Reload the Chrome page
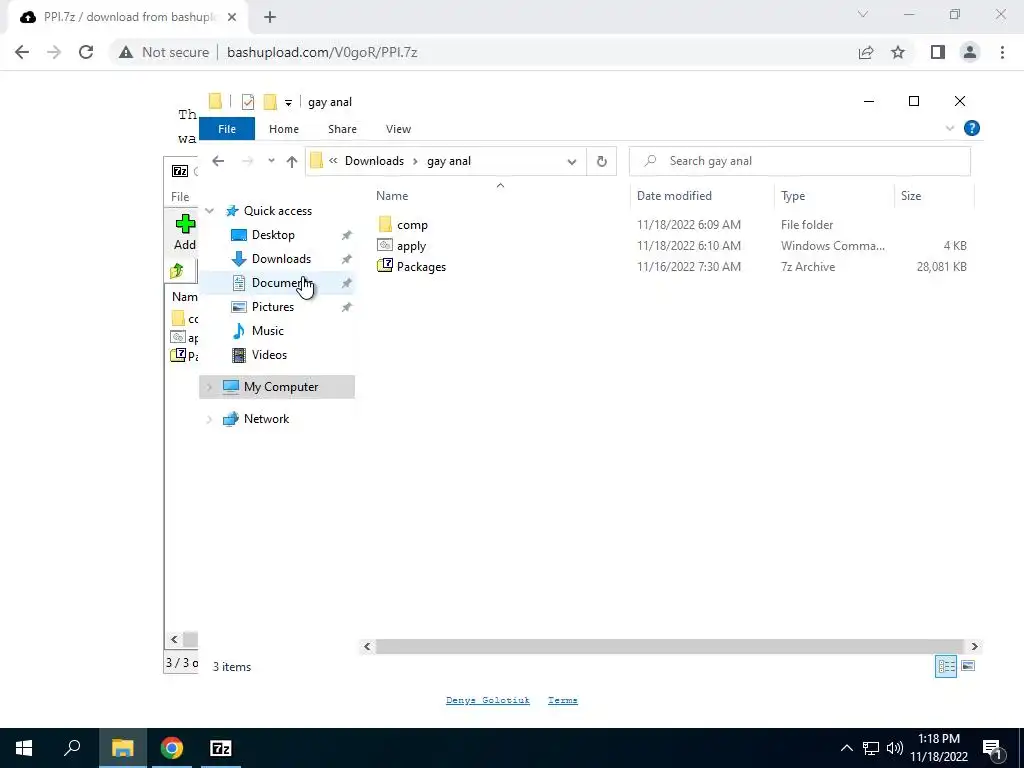 (x=86, y=52)
